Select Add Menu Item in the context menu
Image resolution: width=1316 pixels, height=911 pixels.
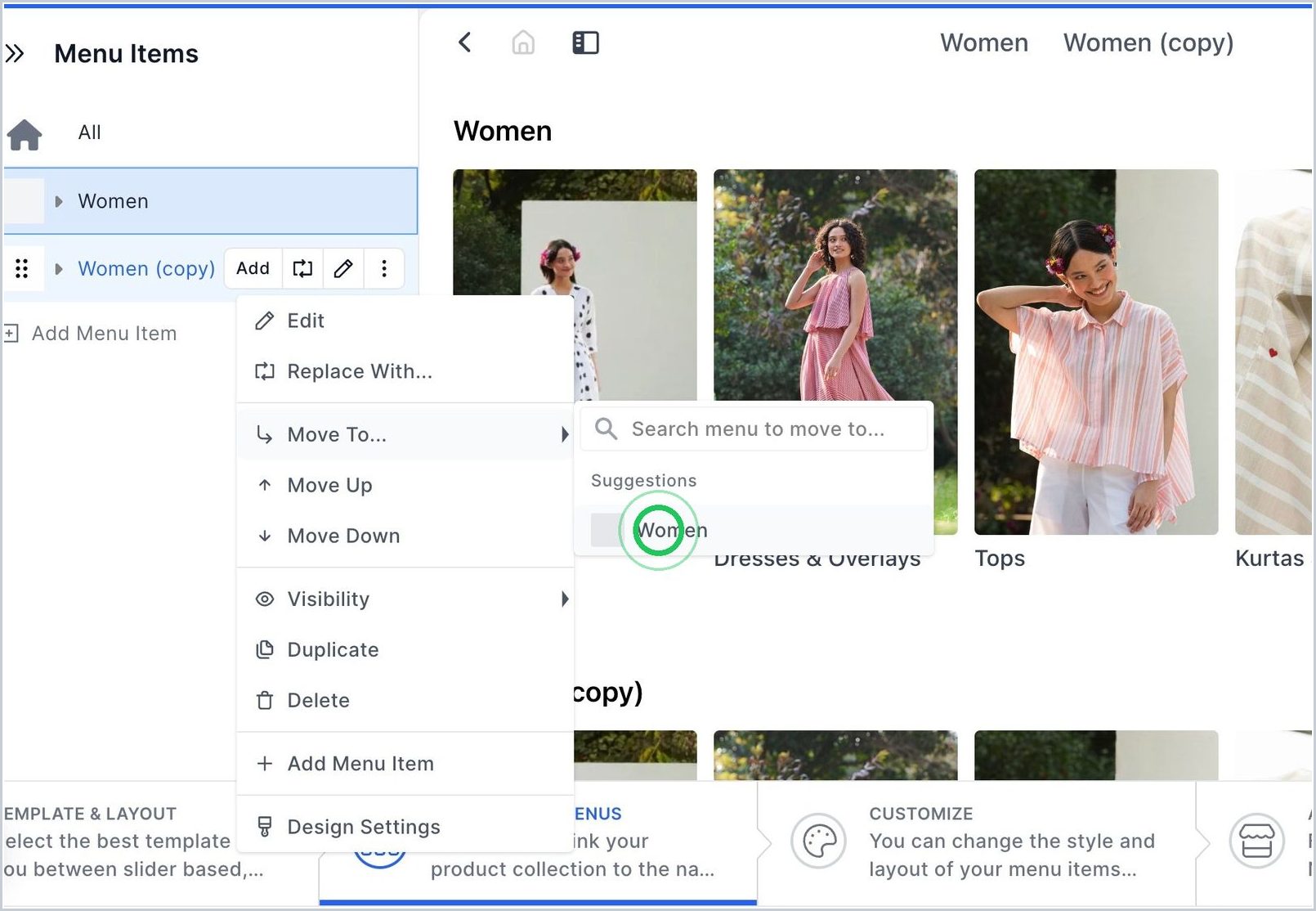[x=405, y=763]
